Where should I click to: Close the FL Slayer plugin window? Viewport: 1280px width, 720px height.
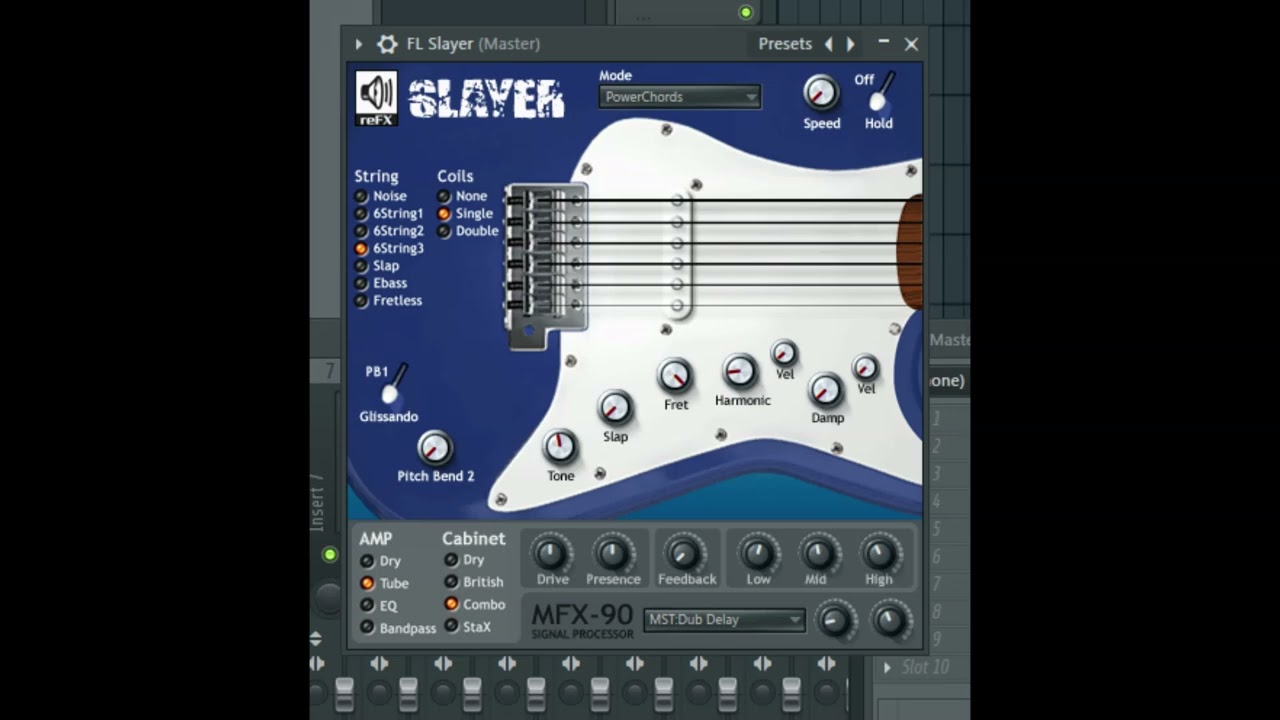coord(911,44)
